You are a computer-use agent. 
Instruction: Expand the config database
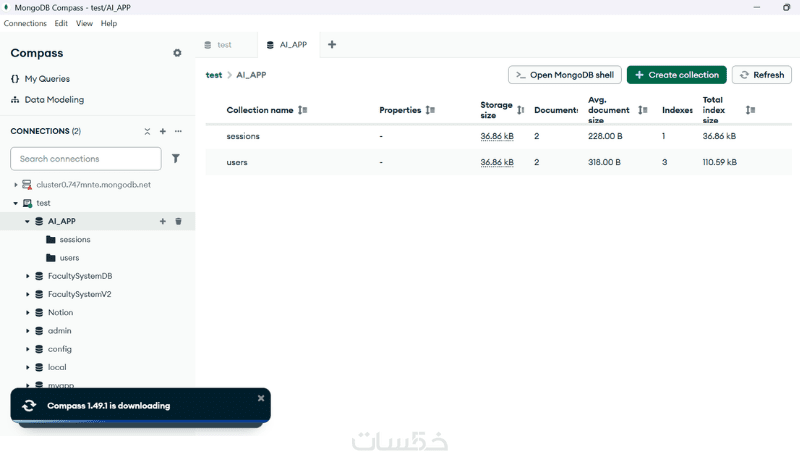27,349
